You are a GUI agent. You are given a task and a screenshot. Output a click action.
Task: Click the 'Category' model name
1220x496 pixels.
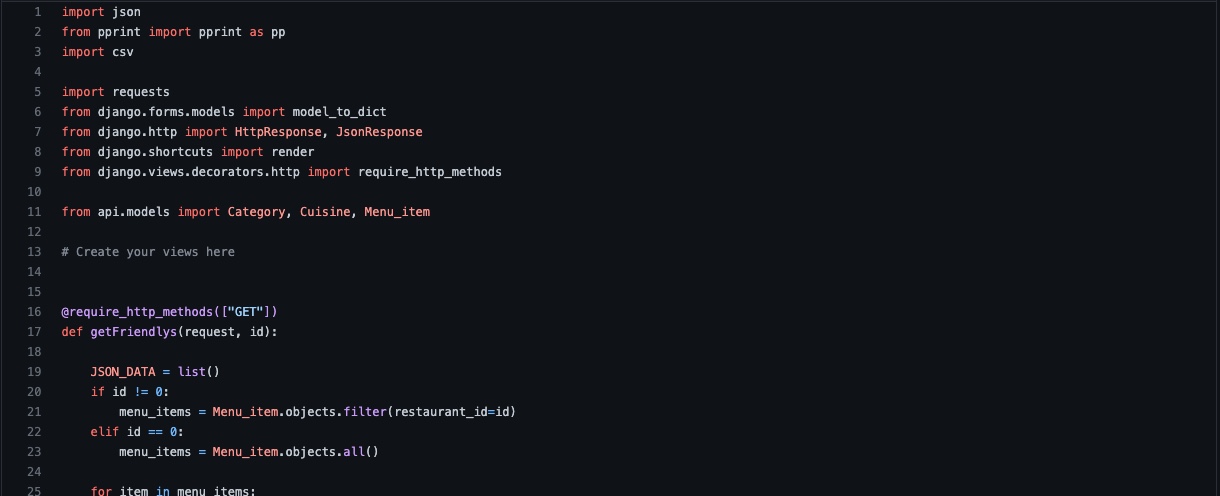[x=256, y=212]
